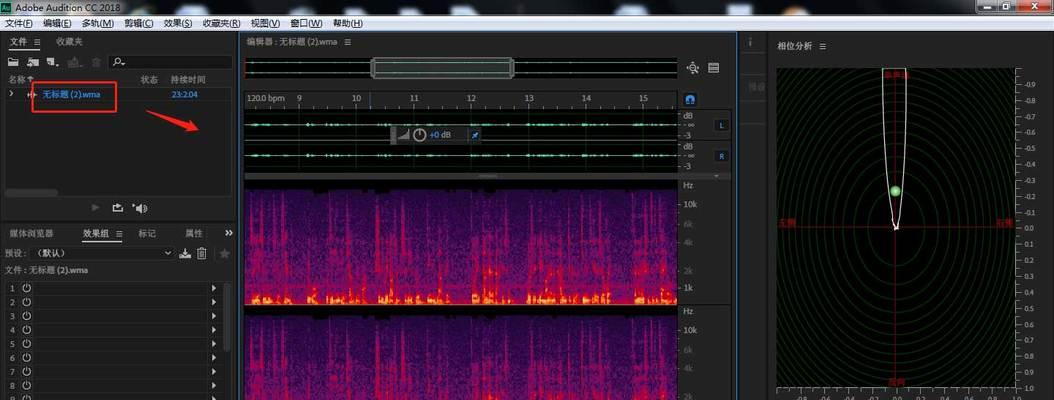Screen dimensions: 1054x400
Task: Switch to the 媒体浏览器 tab
Action: tap(32, 234)
